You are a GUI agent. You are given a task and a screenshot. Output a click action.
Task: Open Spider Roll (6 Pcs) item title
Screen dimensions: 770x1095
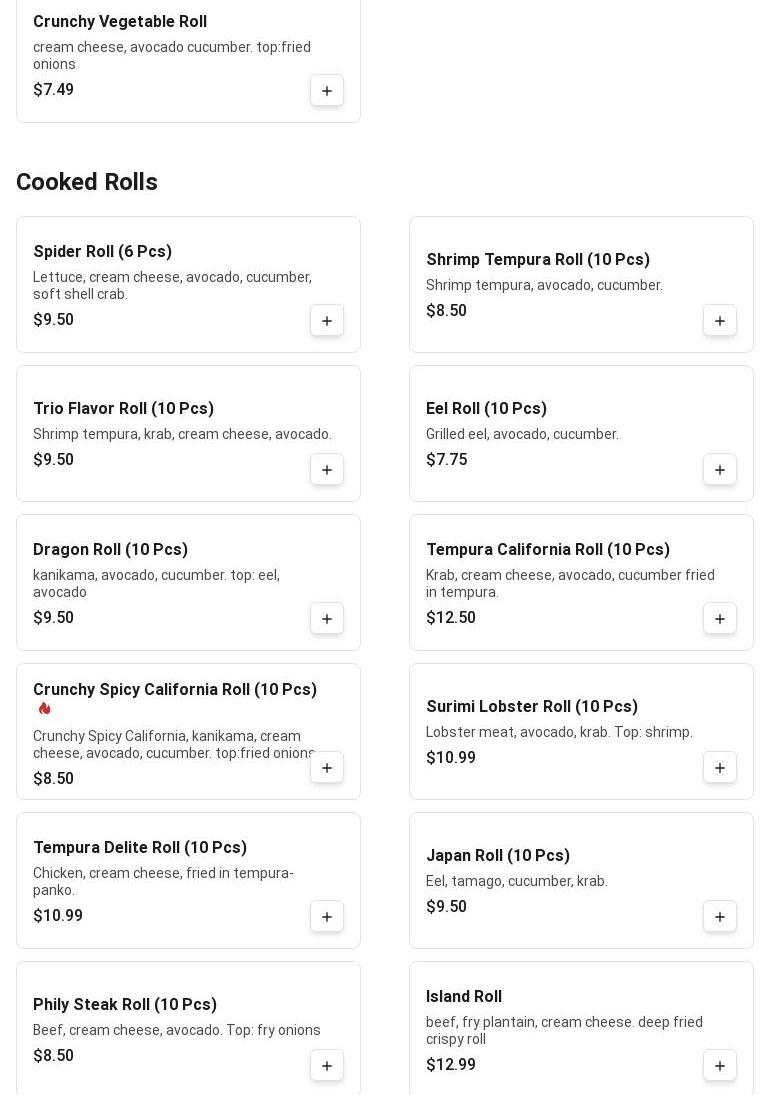coord(102,252)
